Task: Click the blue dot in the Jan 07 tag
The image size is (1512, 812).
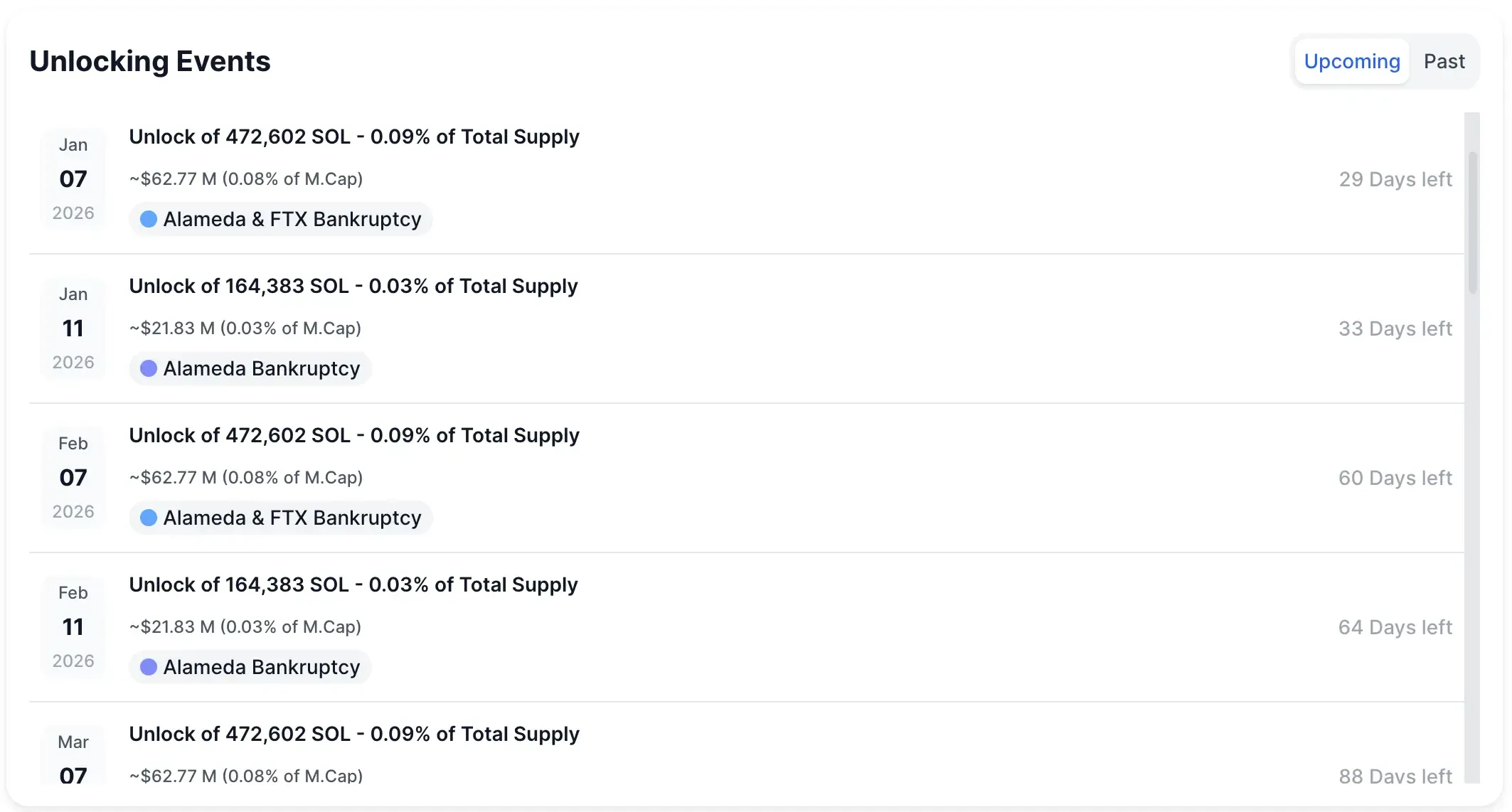Action: (x=149, y=219)
